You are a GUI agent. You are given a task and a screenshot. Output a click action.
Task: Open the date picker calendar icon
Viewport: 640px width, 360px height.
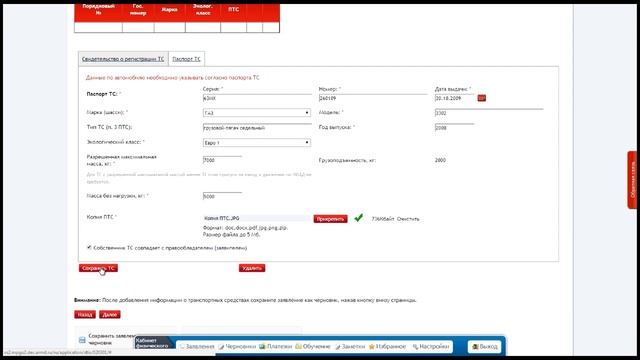point(482,98)
